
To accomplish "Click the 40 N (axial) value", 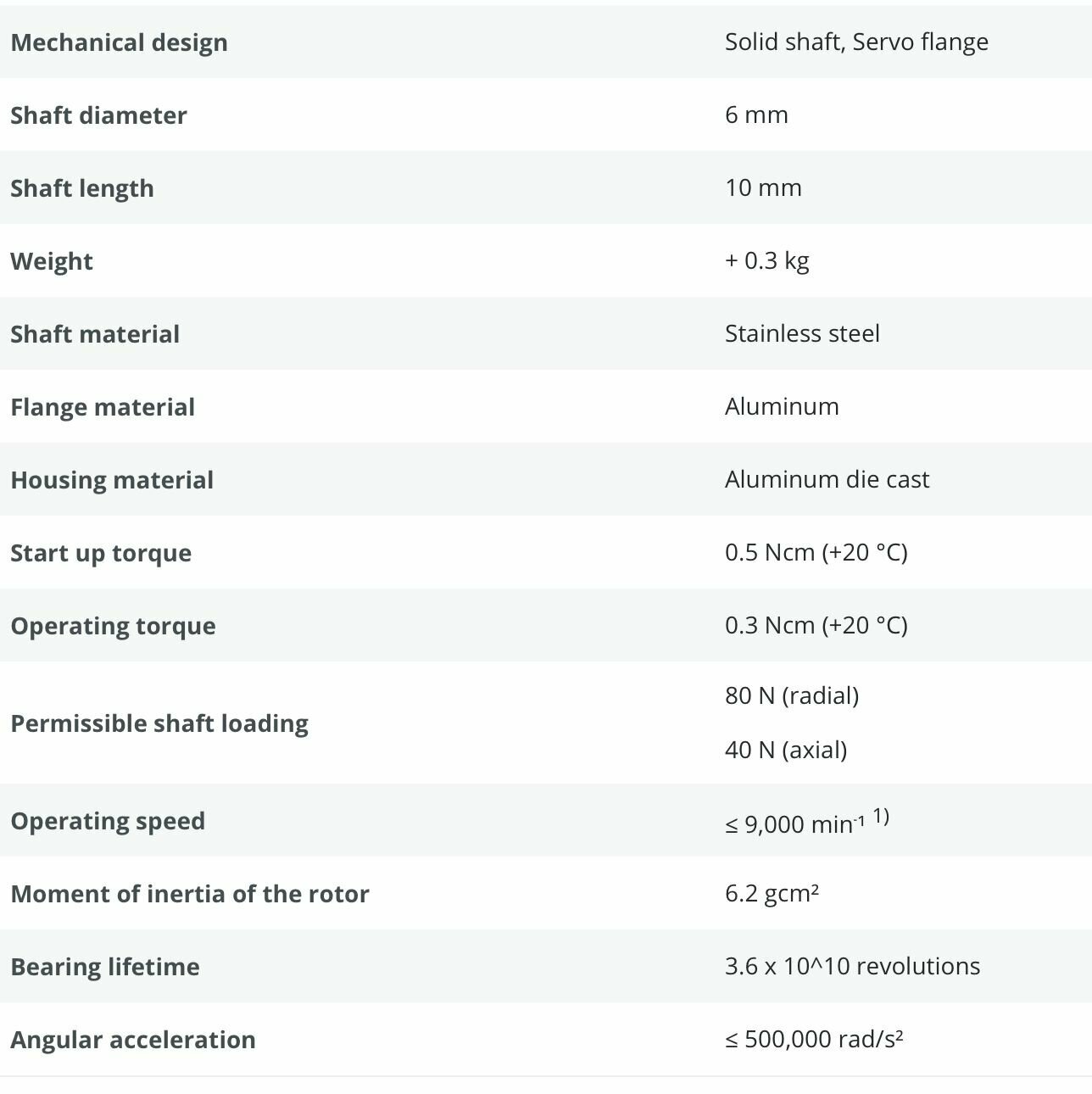I will (786, 751).
